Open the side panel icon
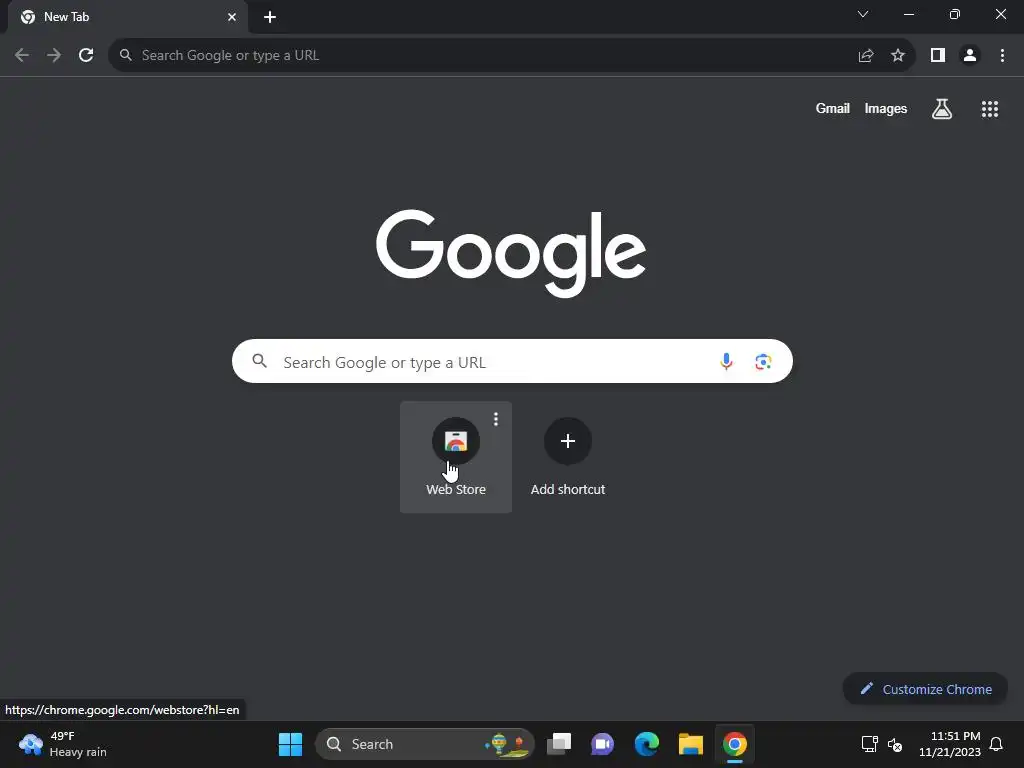Screen dimensions: 1024x768 pos(938,56)
